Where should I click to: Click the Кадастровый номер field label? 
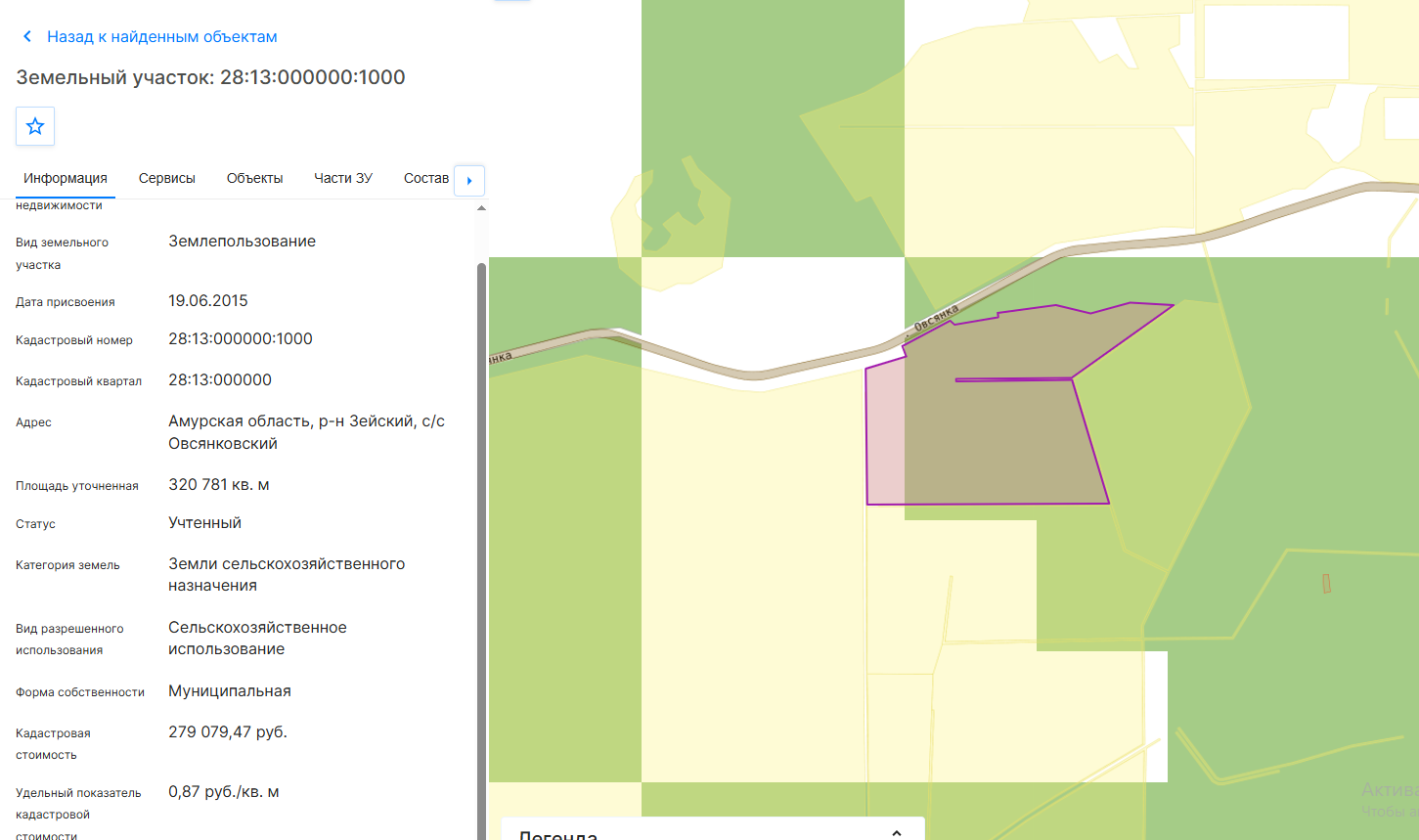tap(74, 340)
